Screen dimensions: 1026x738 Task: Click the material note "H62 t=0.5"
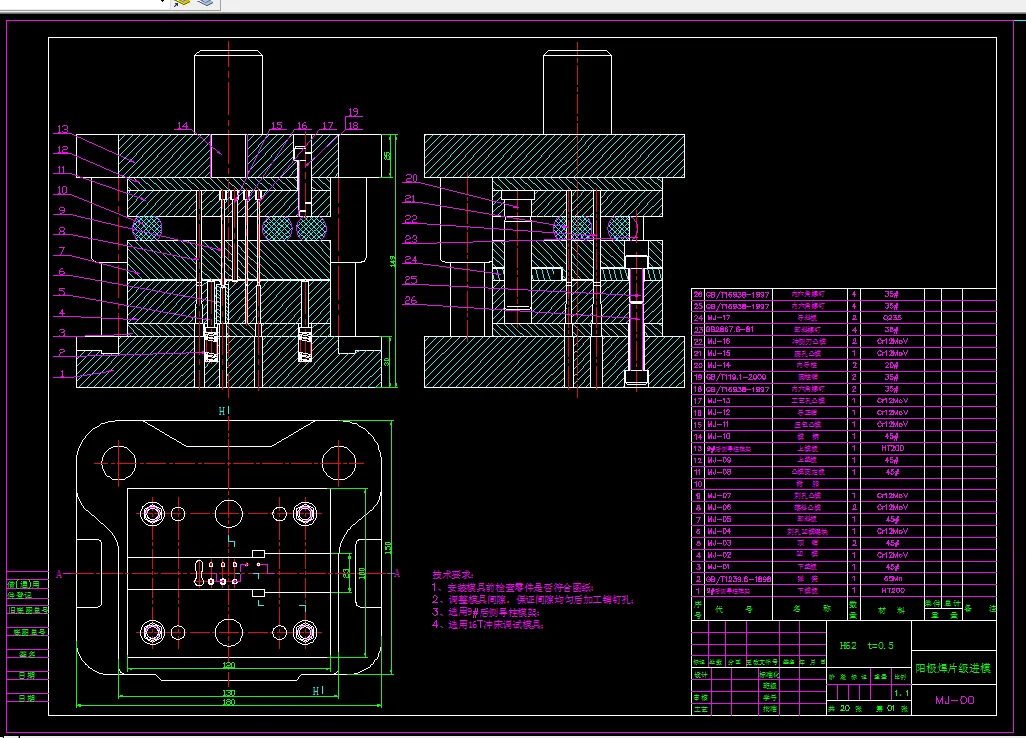coord(866,645)
